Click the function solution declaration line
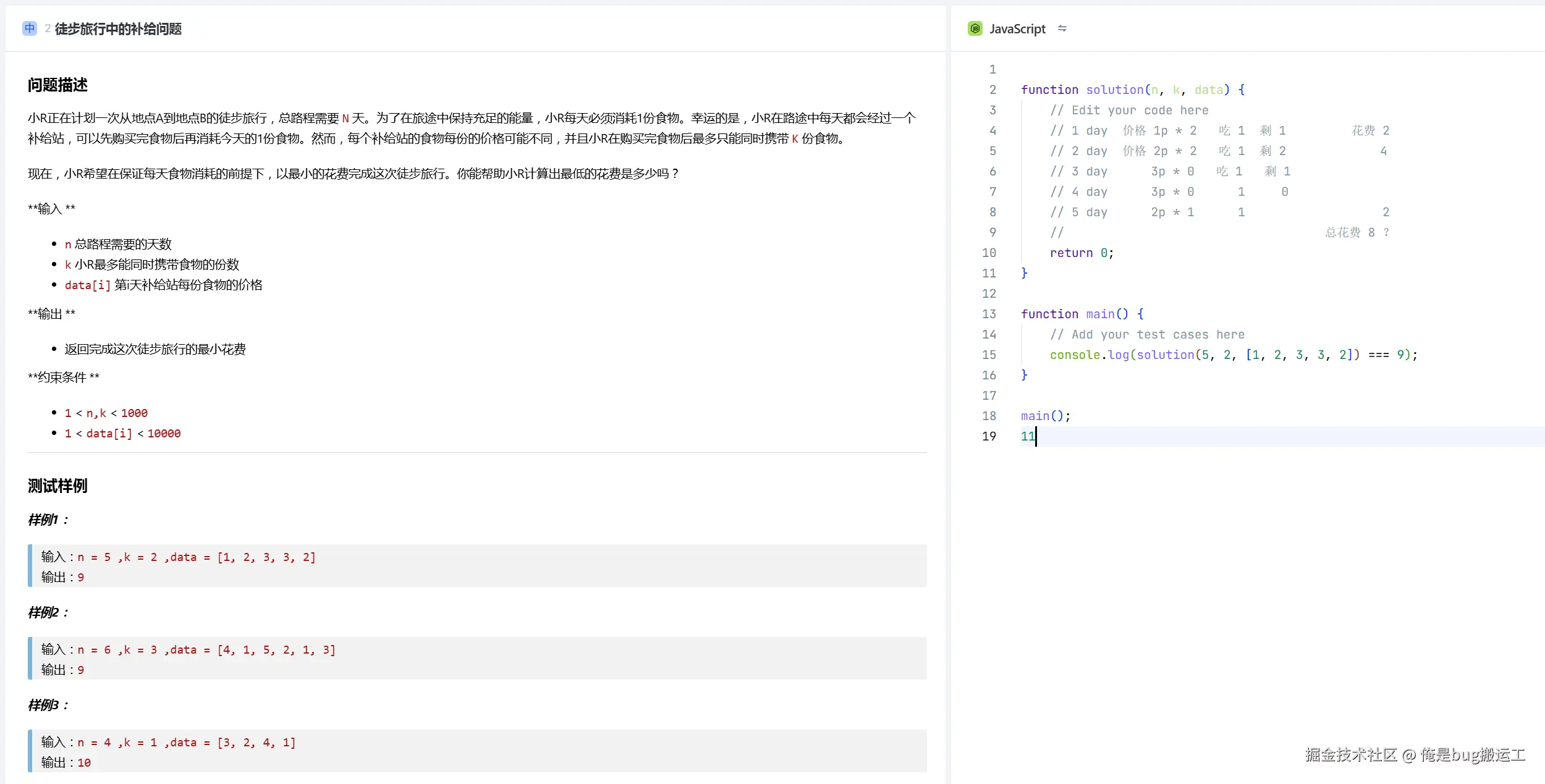1545x784 pixels. (1131, 90)
